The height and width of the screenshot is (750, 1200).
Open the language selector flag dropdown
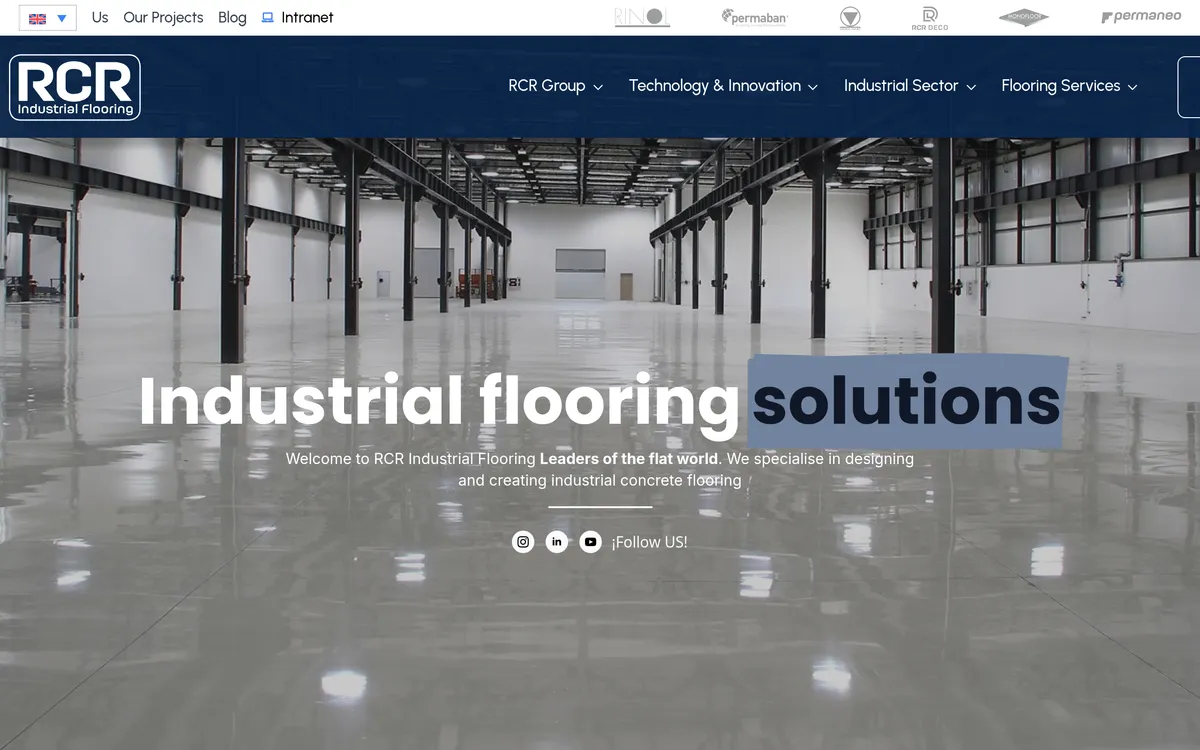47,17
